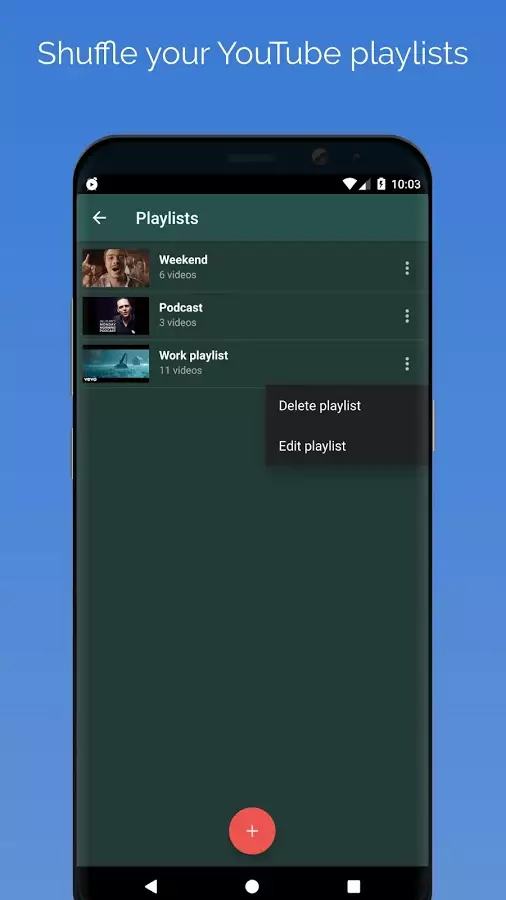Screen dimensions: 506x900
Task: Go back using the Playlists arrow
Action: [99, 218]
